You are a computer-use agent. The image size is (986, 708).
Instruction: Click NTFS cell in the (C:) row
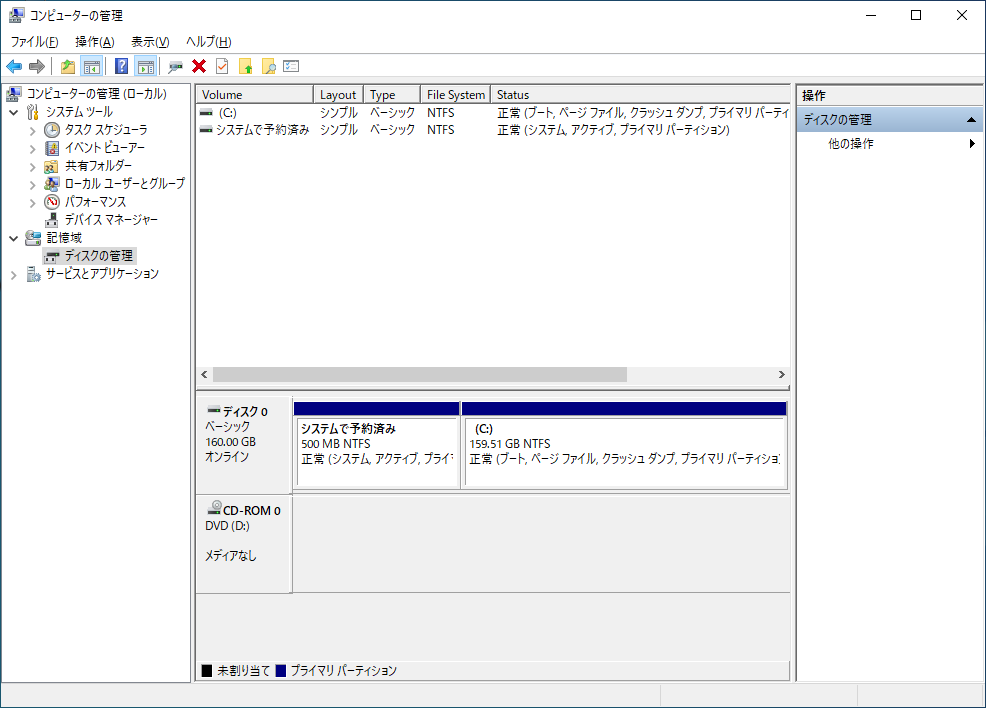(440, 113)
